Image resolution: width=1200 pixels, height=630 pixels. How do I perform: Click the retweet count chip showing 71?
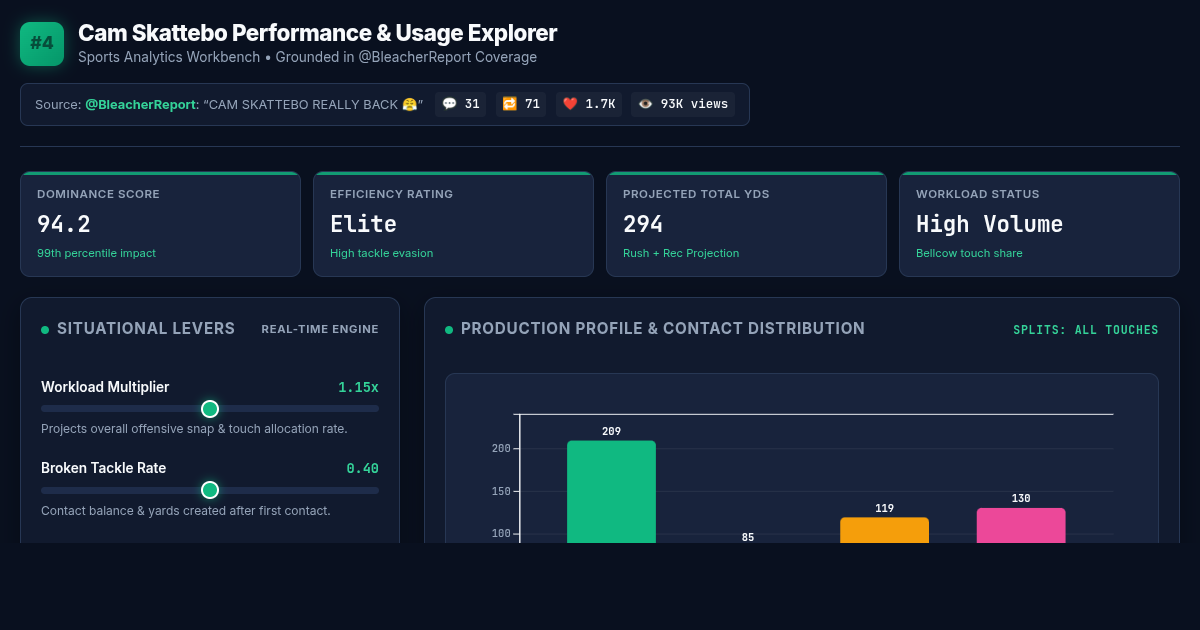point(521,104)
